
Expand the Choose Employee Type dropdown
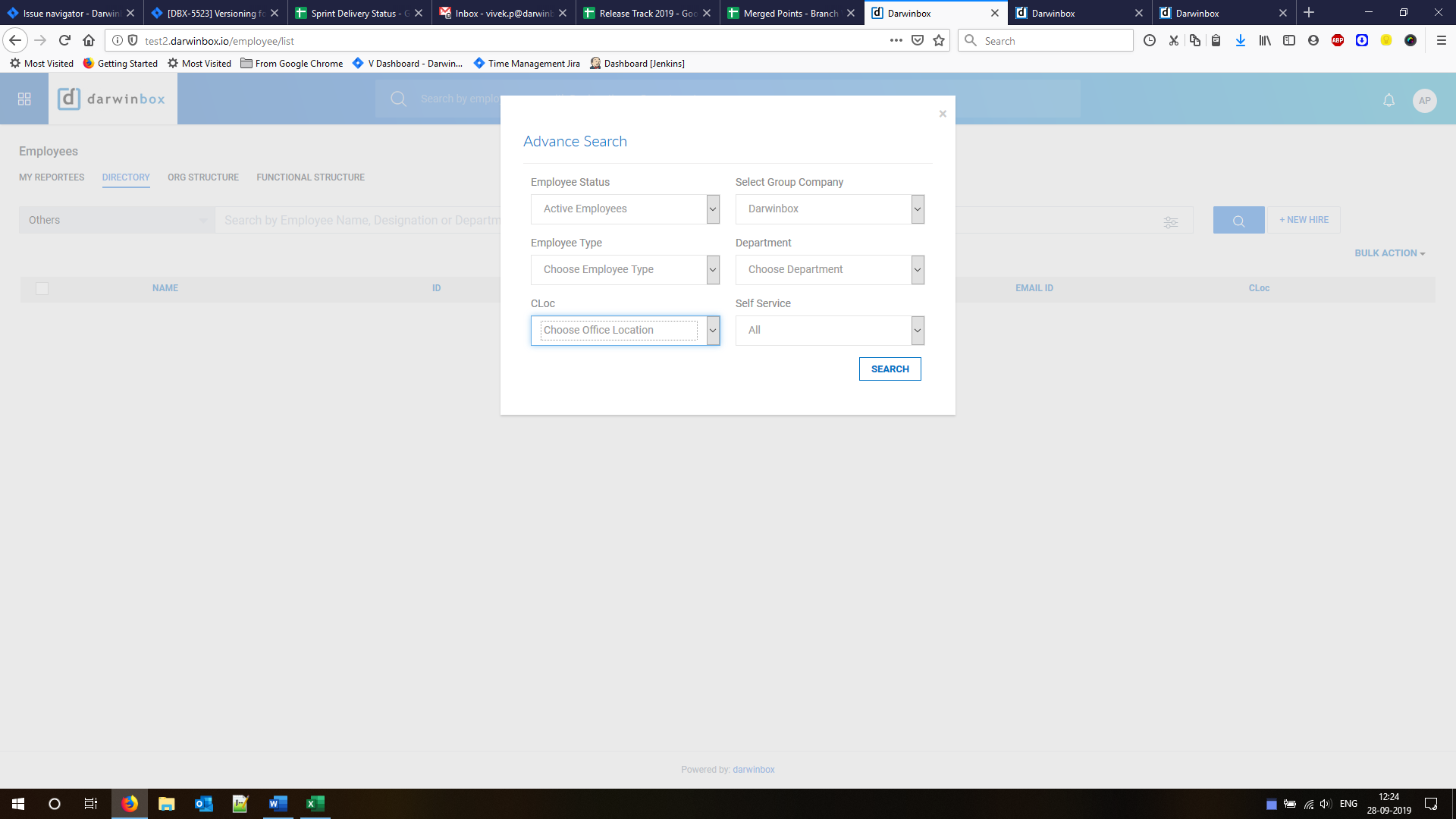[625, 270]
